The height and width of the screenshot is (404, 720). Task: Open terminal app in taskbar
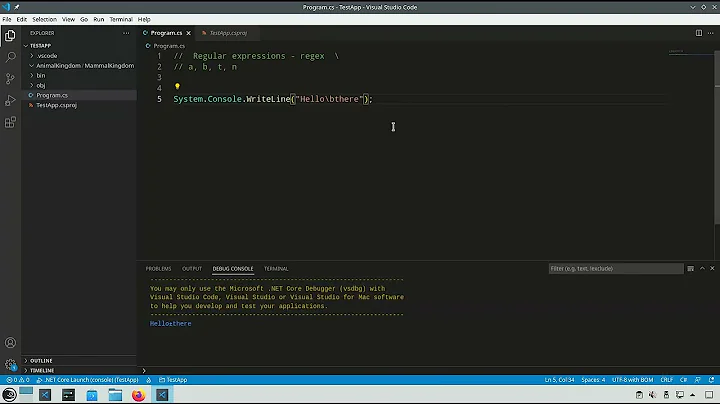pyautogui.click(x=68, y=395)
